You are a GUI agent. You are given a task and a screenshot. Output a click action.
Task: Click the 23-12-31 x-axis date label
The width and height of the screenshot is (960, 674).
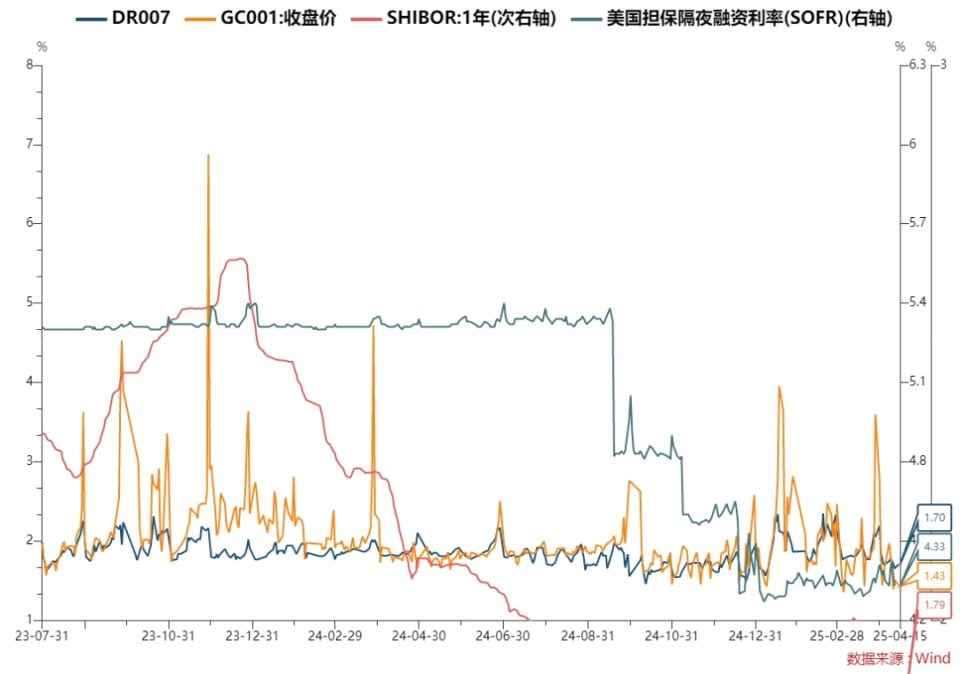[x=252, y=636]
